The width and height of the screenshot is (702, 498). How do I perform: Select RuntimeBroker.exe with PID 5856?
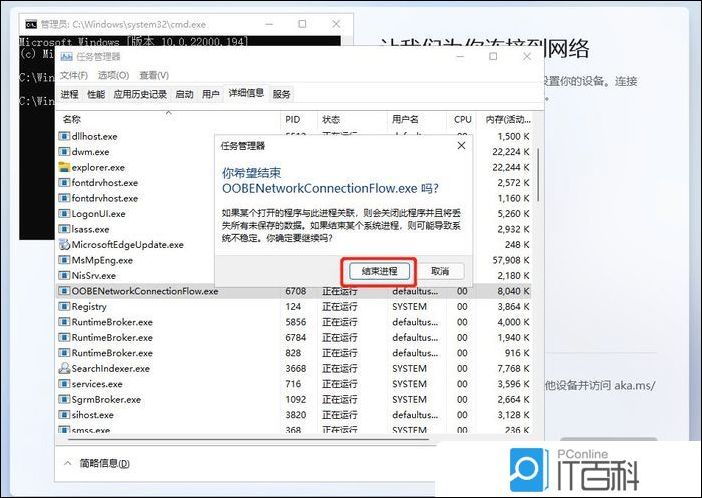pos(295,322)
